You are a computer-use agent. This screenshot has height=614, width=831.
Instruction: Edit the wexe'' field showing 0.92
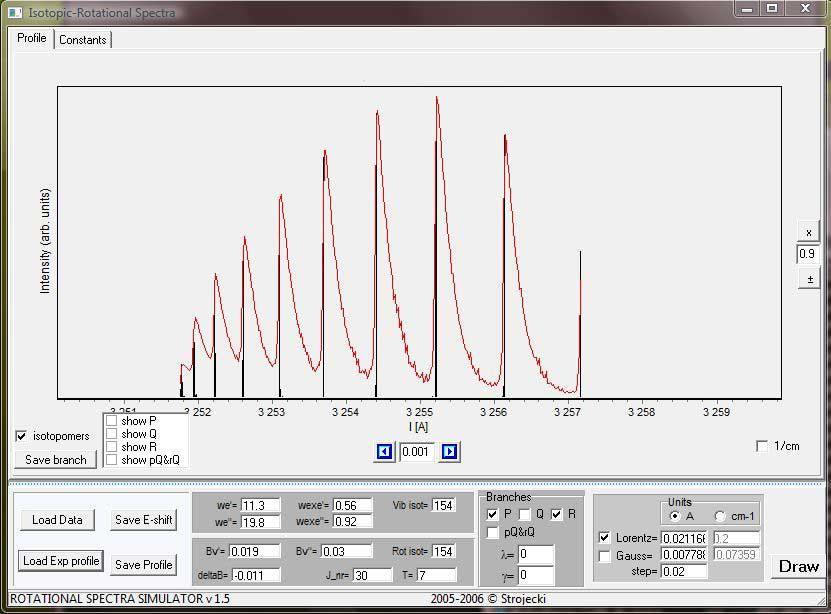[x=352, y=522]
